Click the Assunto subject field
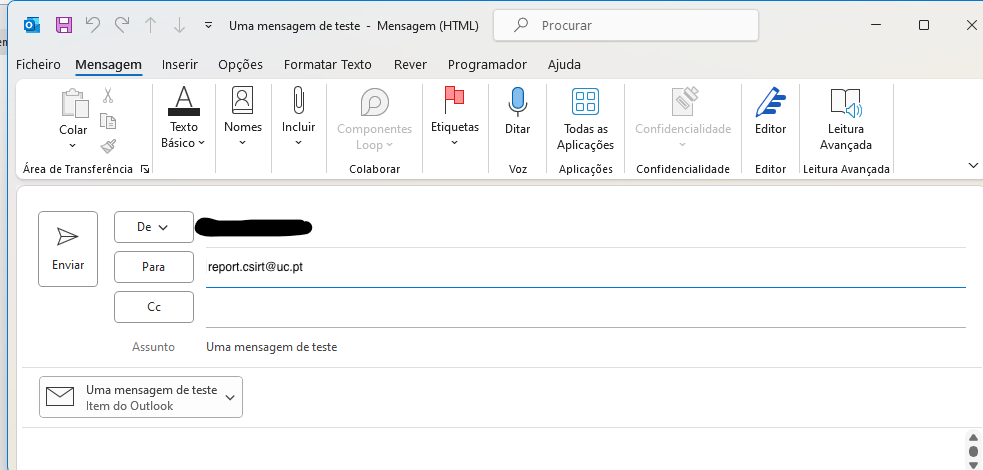 [x=580, y=347]
